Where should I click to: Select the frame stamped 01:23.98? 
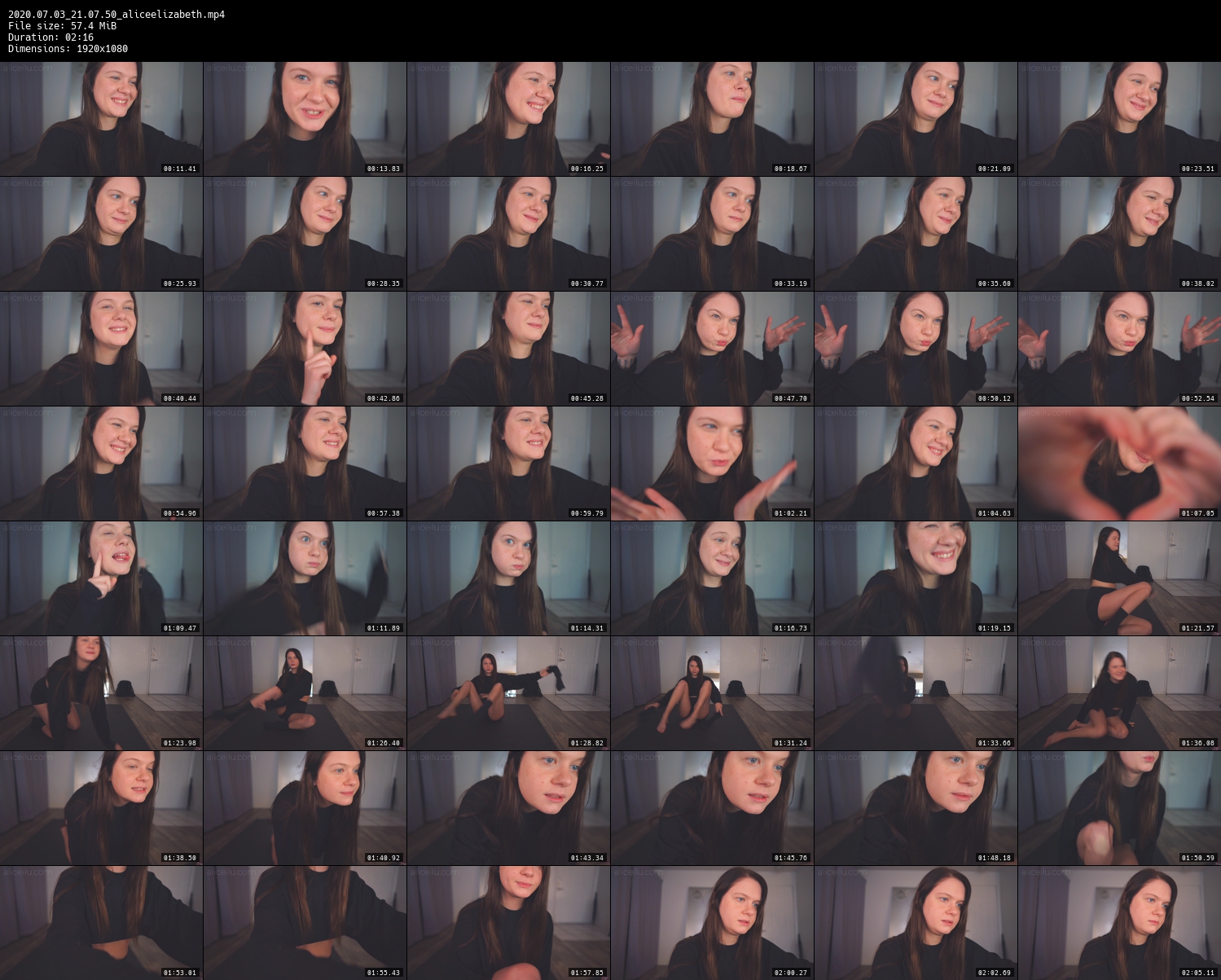pyautogui.click(x=101, y=692)
